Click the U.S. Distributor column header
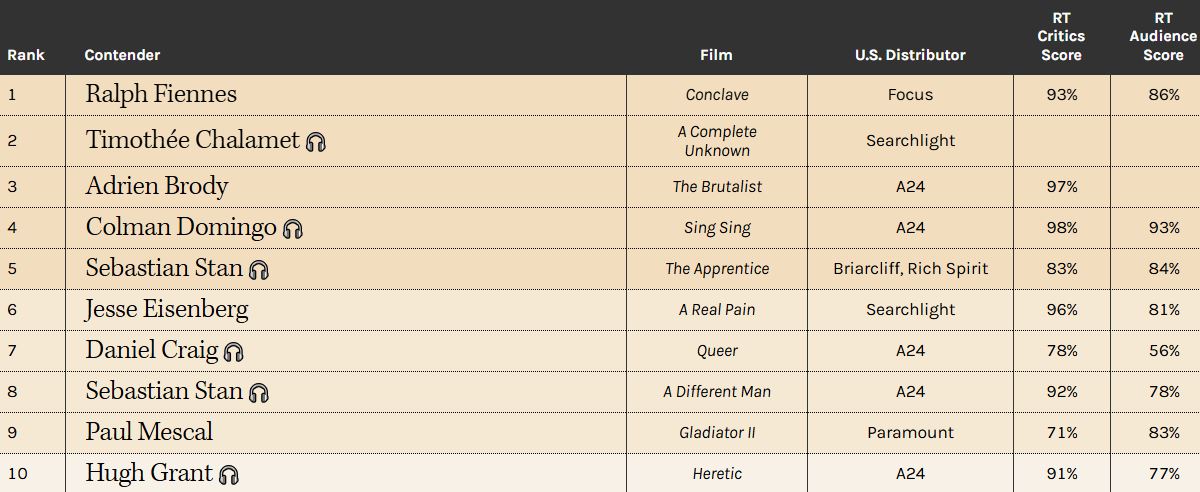Image resolution: width=1200 pixels, height=492 pixels. (910, 55)
